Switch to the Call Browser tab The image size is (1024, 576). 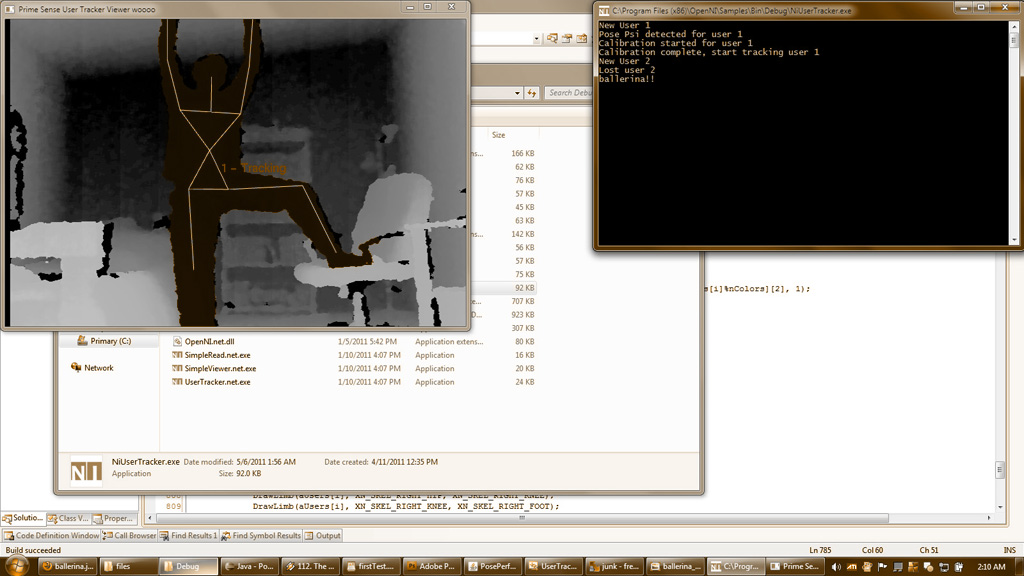tap(130, 536)
